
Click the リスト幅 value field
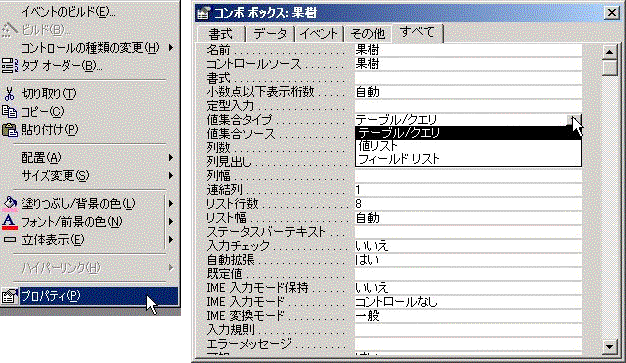(468, 218)
